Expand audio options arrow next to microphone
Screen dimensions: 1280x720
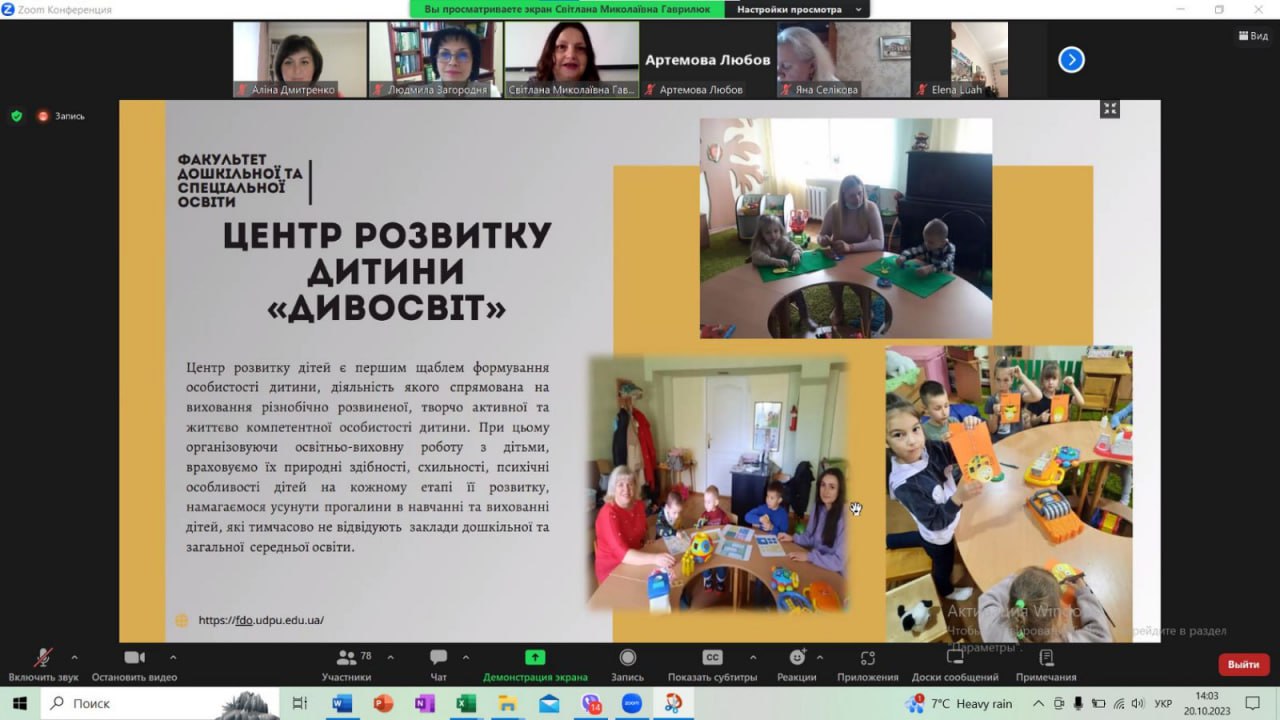[x=74, y=657]
